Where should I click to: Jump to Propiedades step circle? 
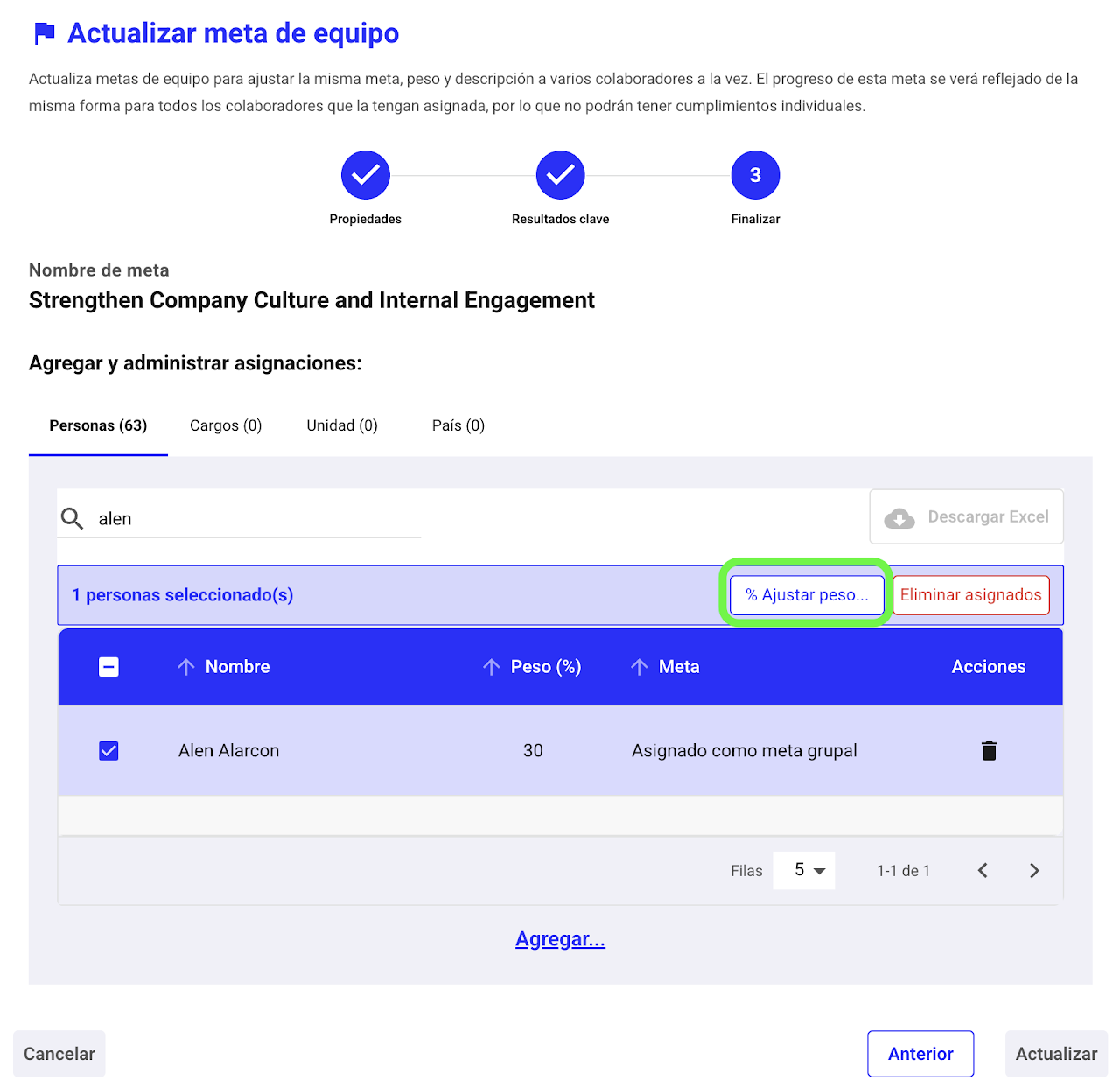point(366,175)
